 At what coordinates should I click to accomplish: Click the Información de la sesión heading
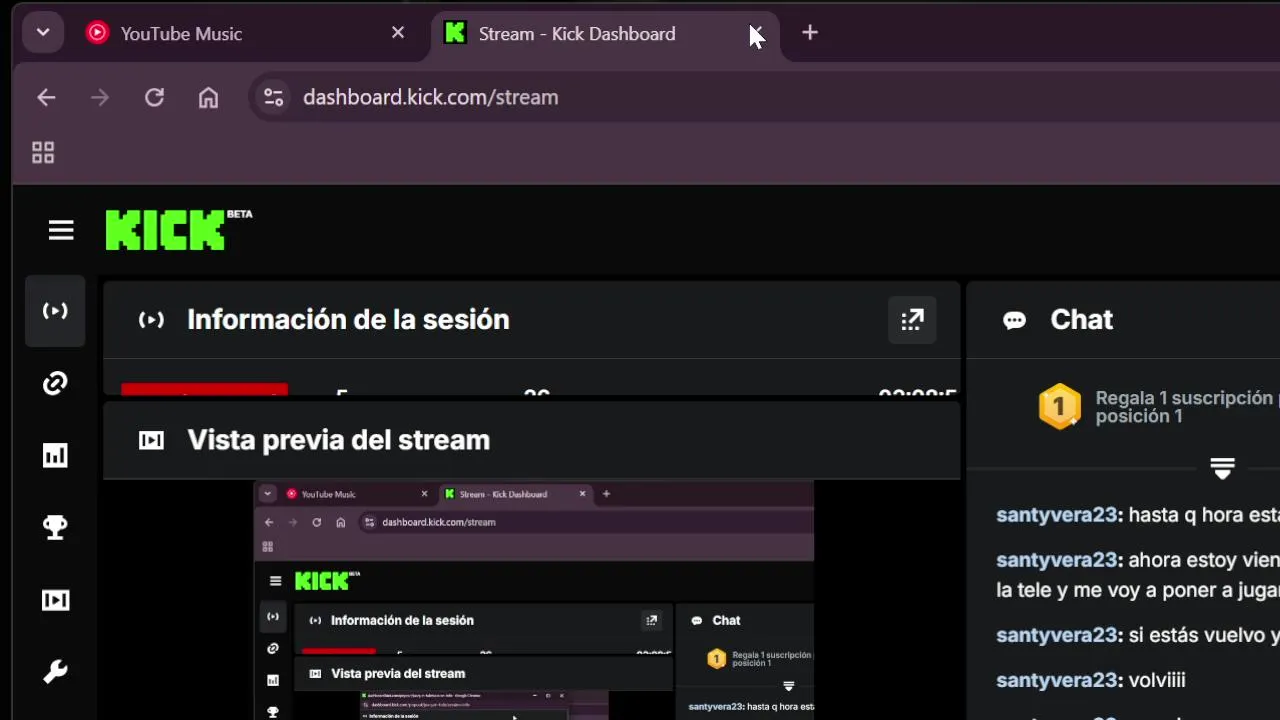[x=348, y=320]
